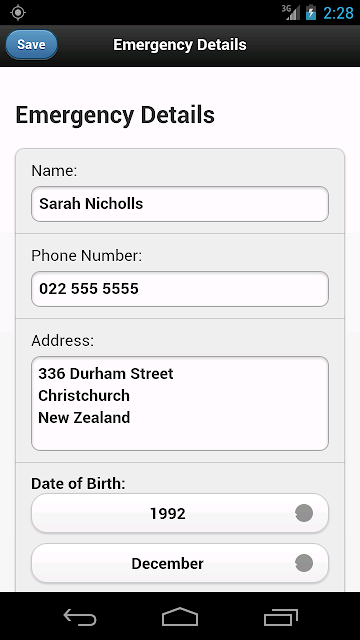The width and height of the screenshot is (360, 640).
Task: Click the round indicator icon on 1992 selector
Action: point(304,513)
